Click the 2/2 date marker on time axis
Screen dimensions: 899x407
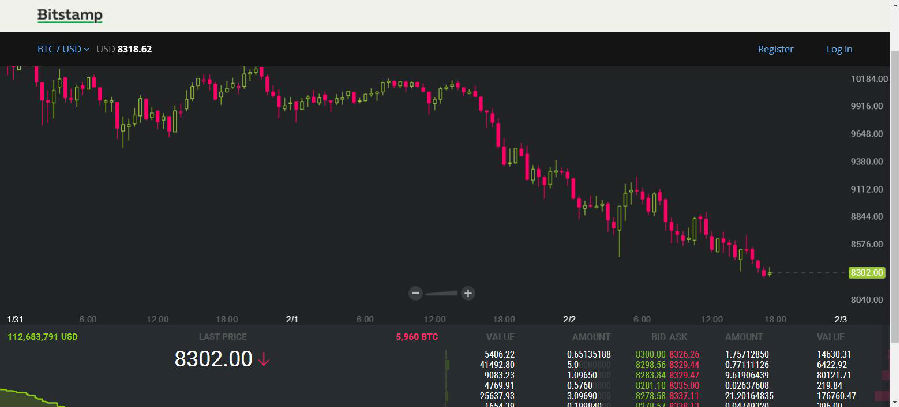coord(569,318)
